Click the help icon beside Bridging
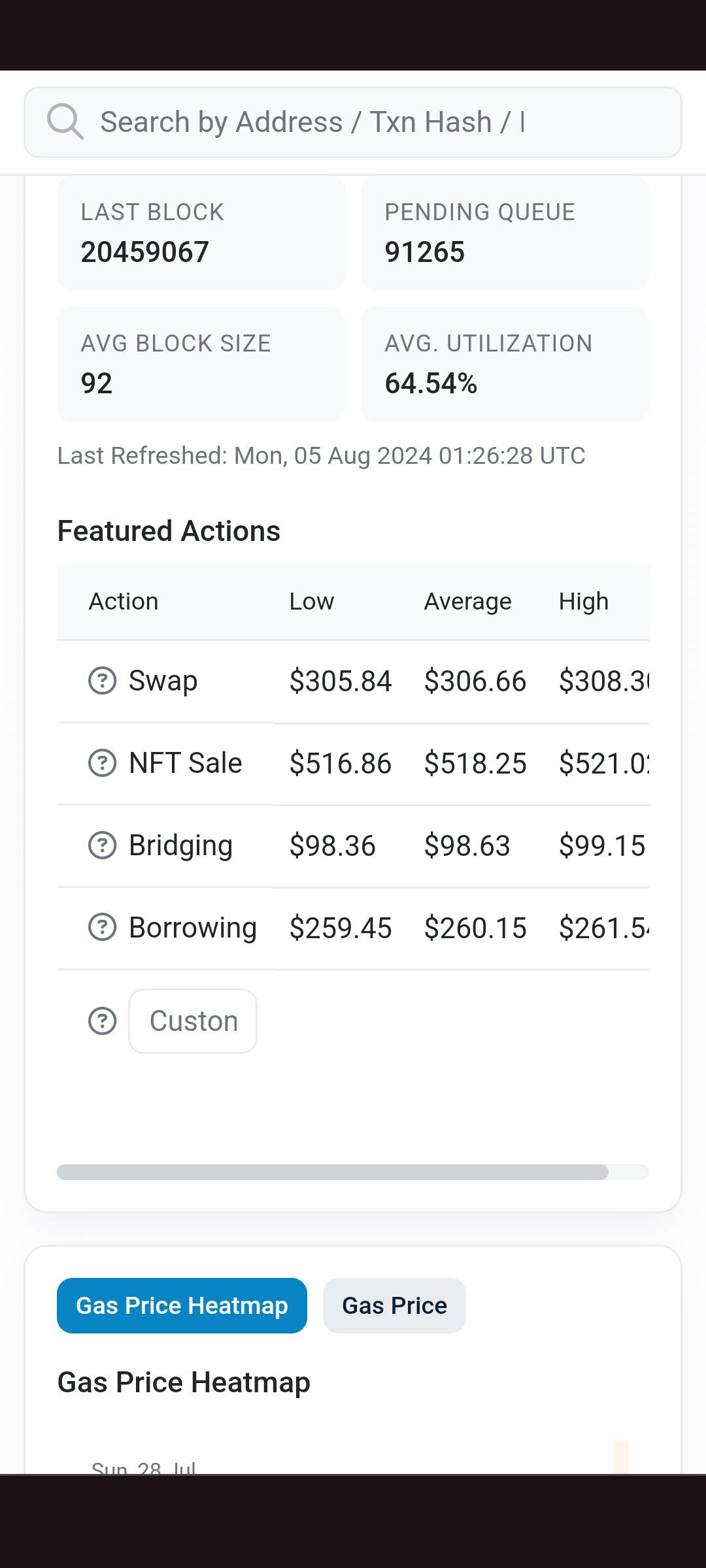The image size is (706, 1568). 102,845
